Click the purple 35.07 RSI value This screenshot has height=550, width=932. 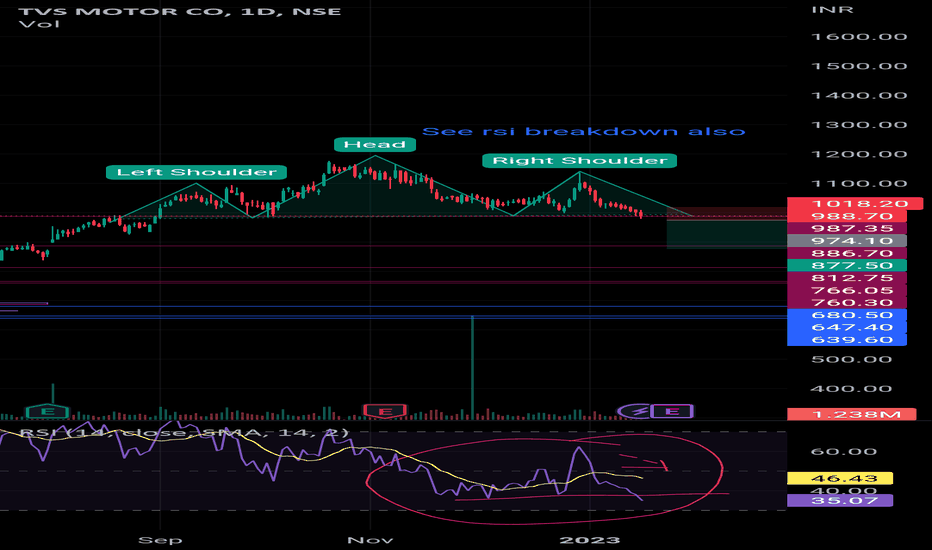click(x=840, y=500)
